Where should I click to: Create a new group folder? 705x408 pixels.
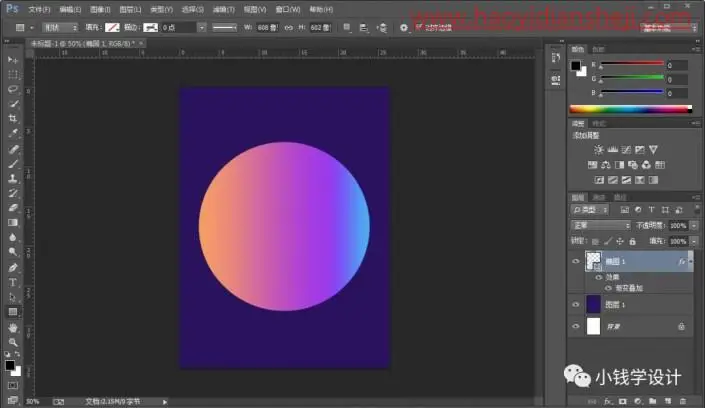click(652, 401)
